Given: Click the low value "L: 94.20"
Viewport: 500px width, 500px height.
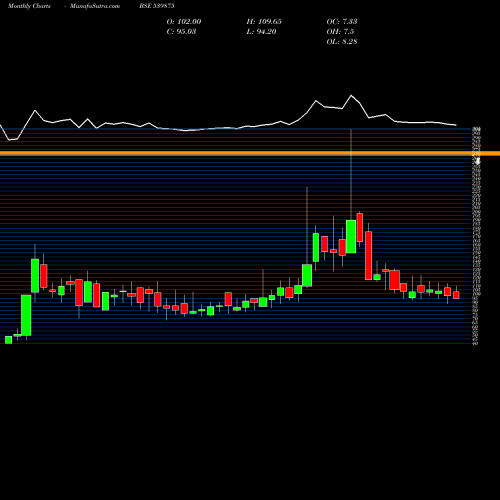Looking at the screenshot, I should (261, 31).
